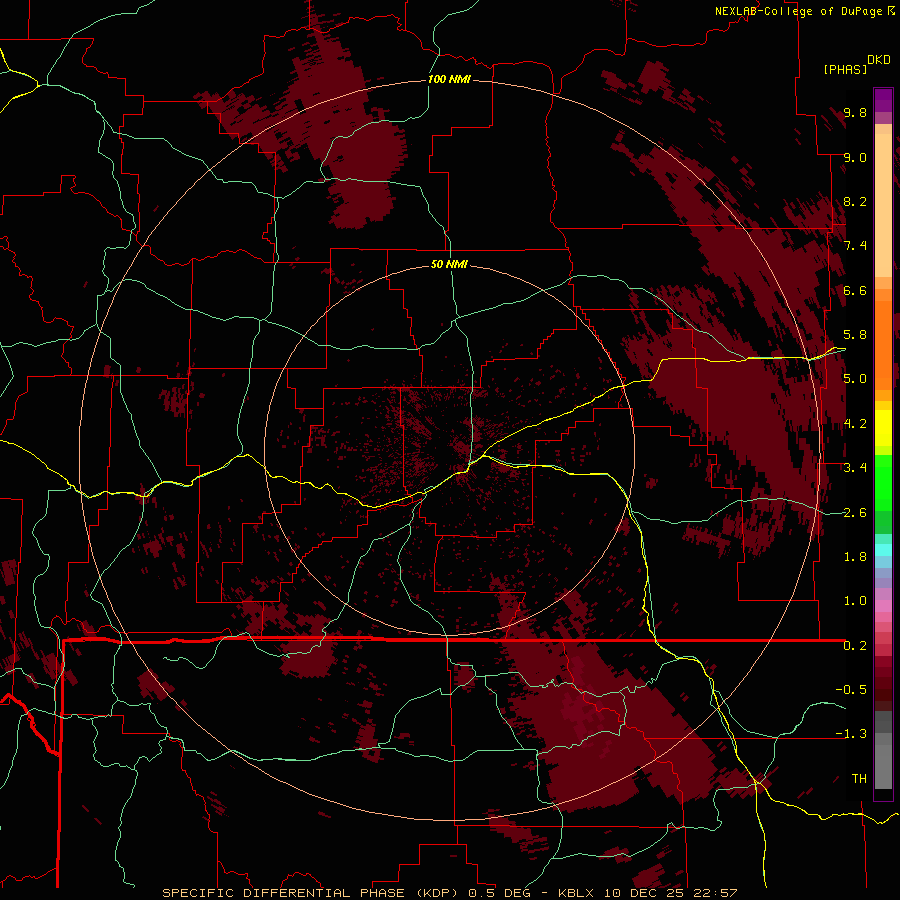Click the 2.6 value on the scale

click(855, 513)
